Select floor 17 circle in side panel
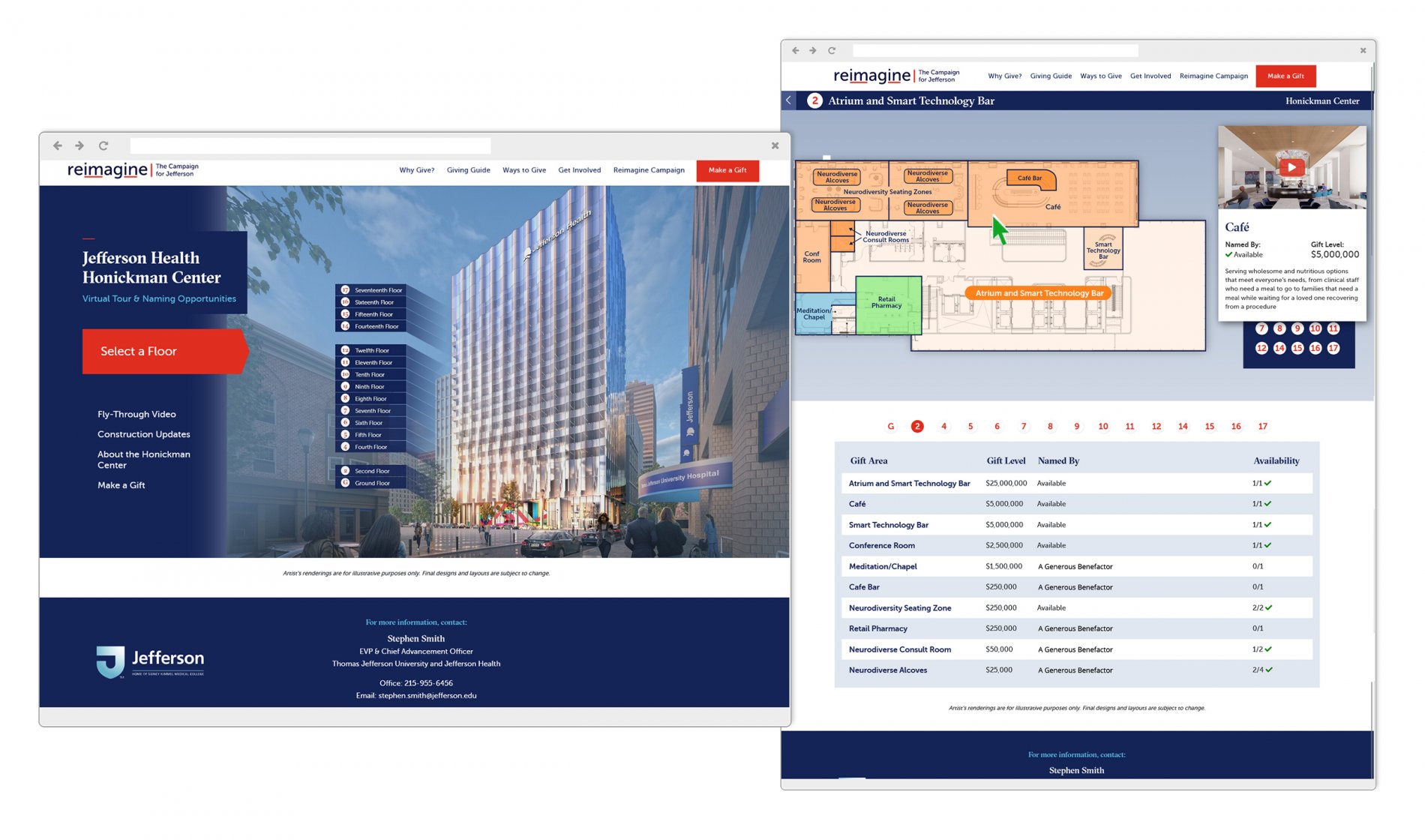This screenshot has width=1425, height=840. pos(1333,348)
